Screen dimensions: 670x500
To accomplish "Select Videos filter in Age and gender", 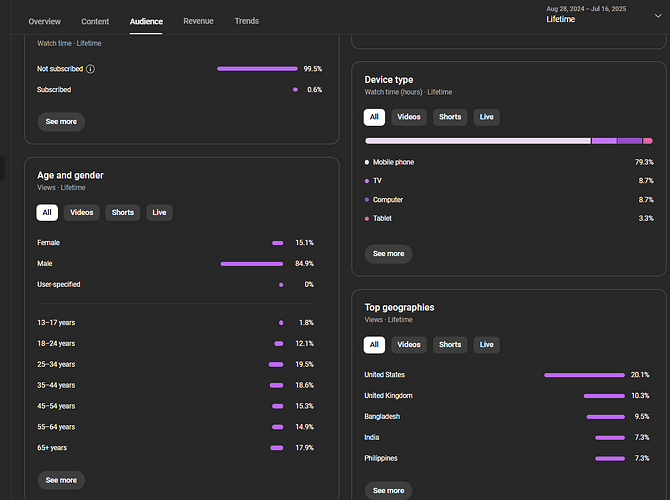I will point(82,212).
